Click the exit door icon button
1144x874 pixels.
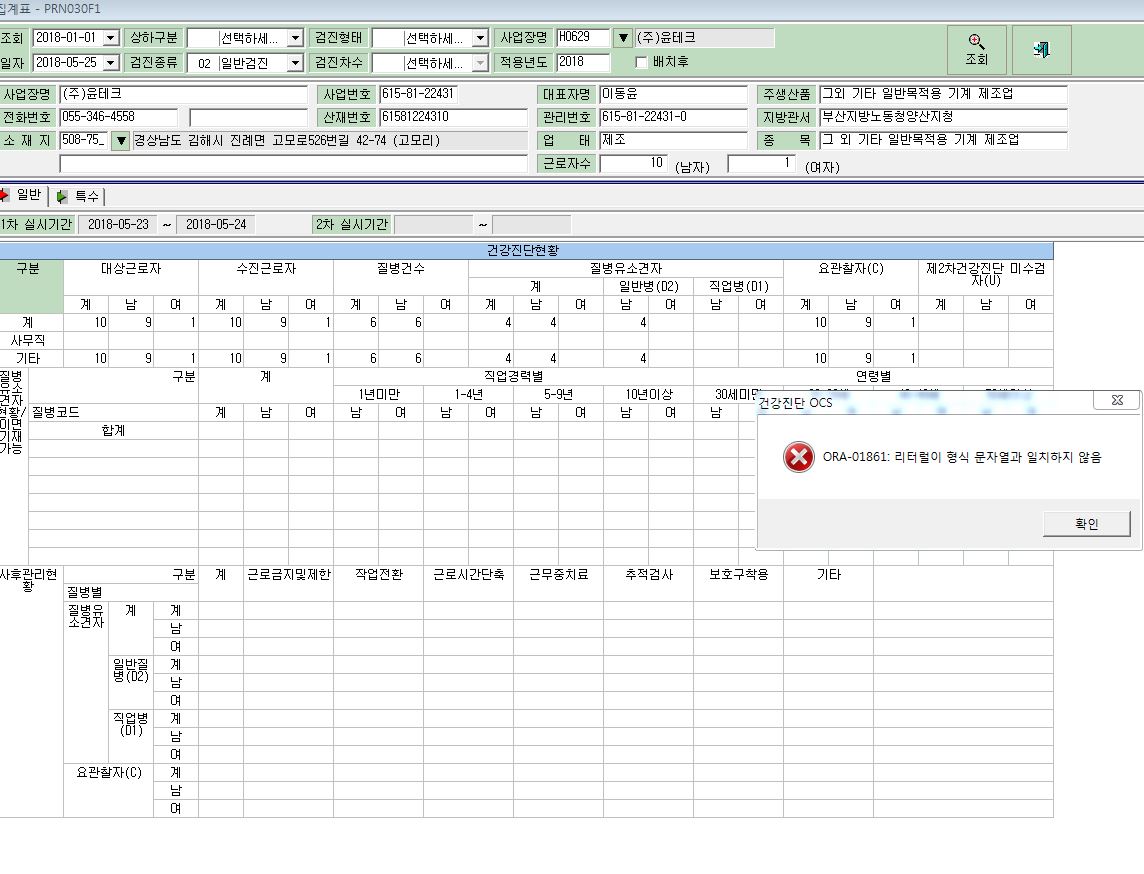[1041, 50]
